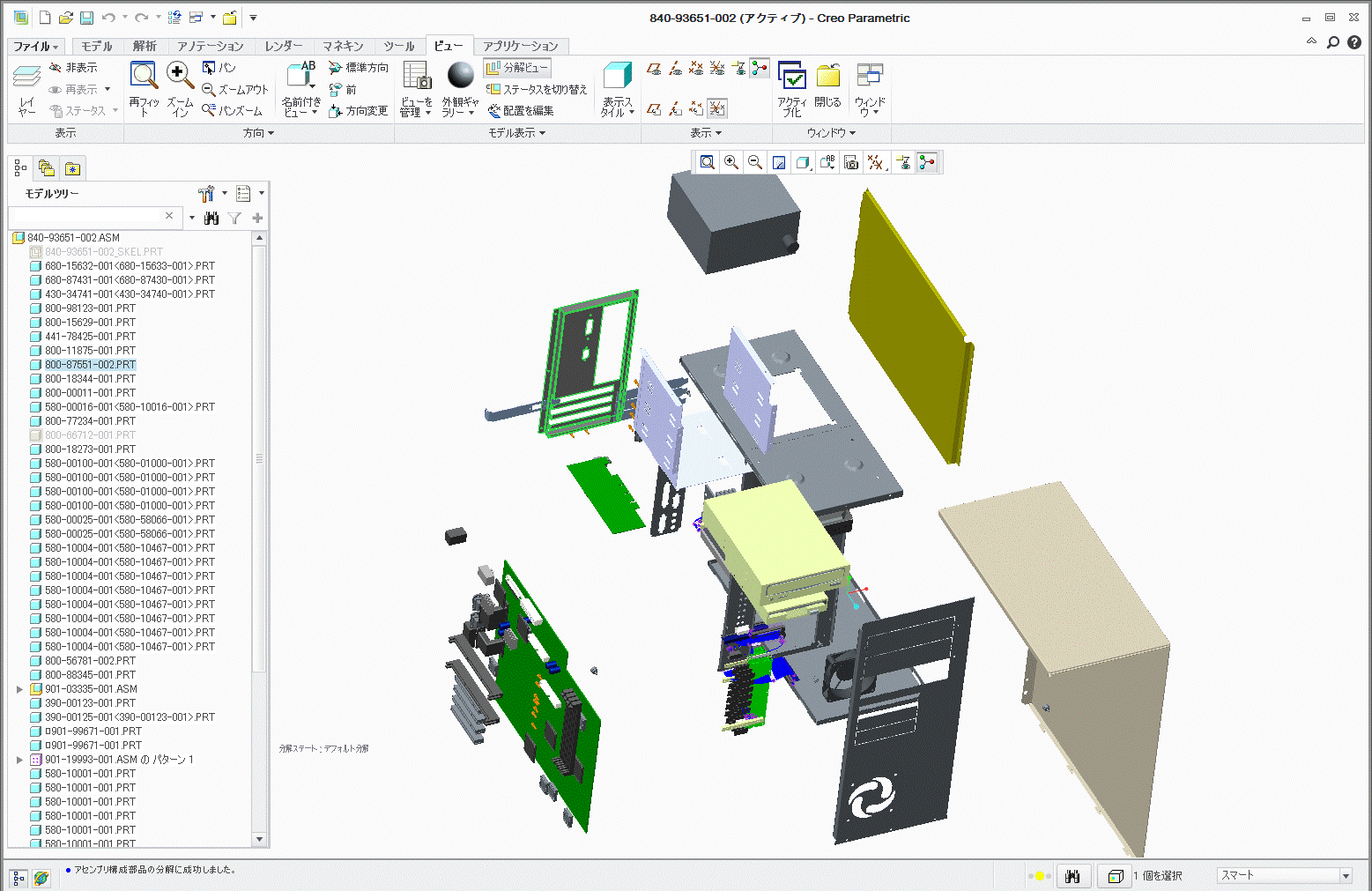Open the Layers (レイヤー) tool

(x=26, y=90)
